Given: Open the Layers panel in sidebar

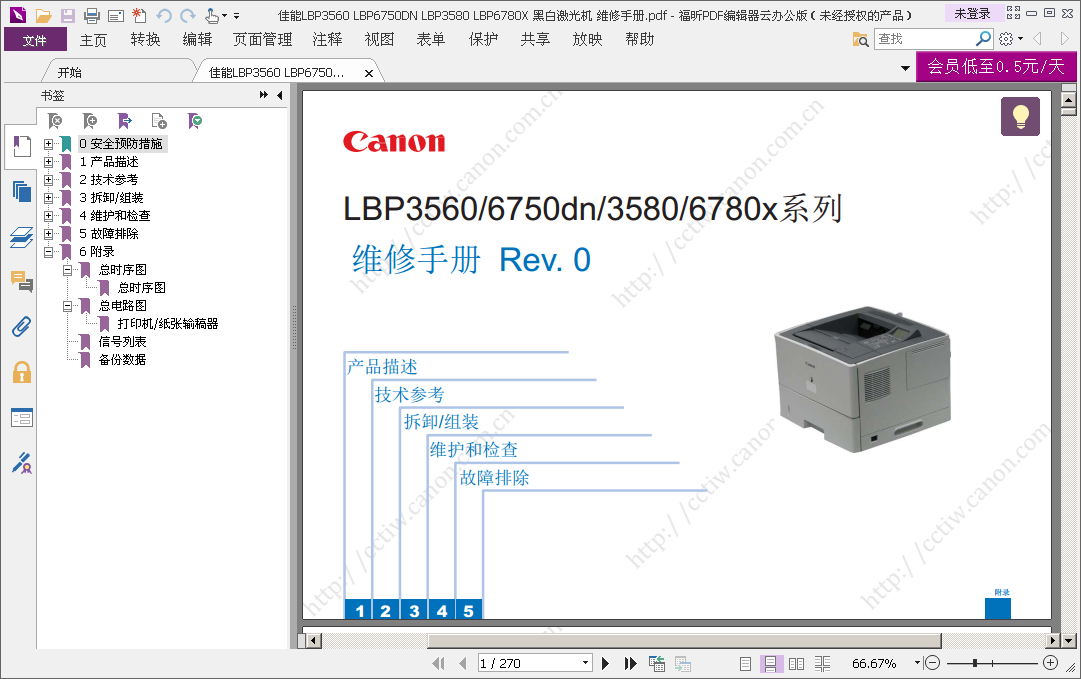Looking at the screenshot, I should [21, 237].
